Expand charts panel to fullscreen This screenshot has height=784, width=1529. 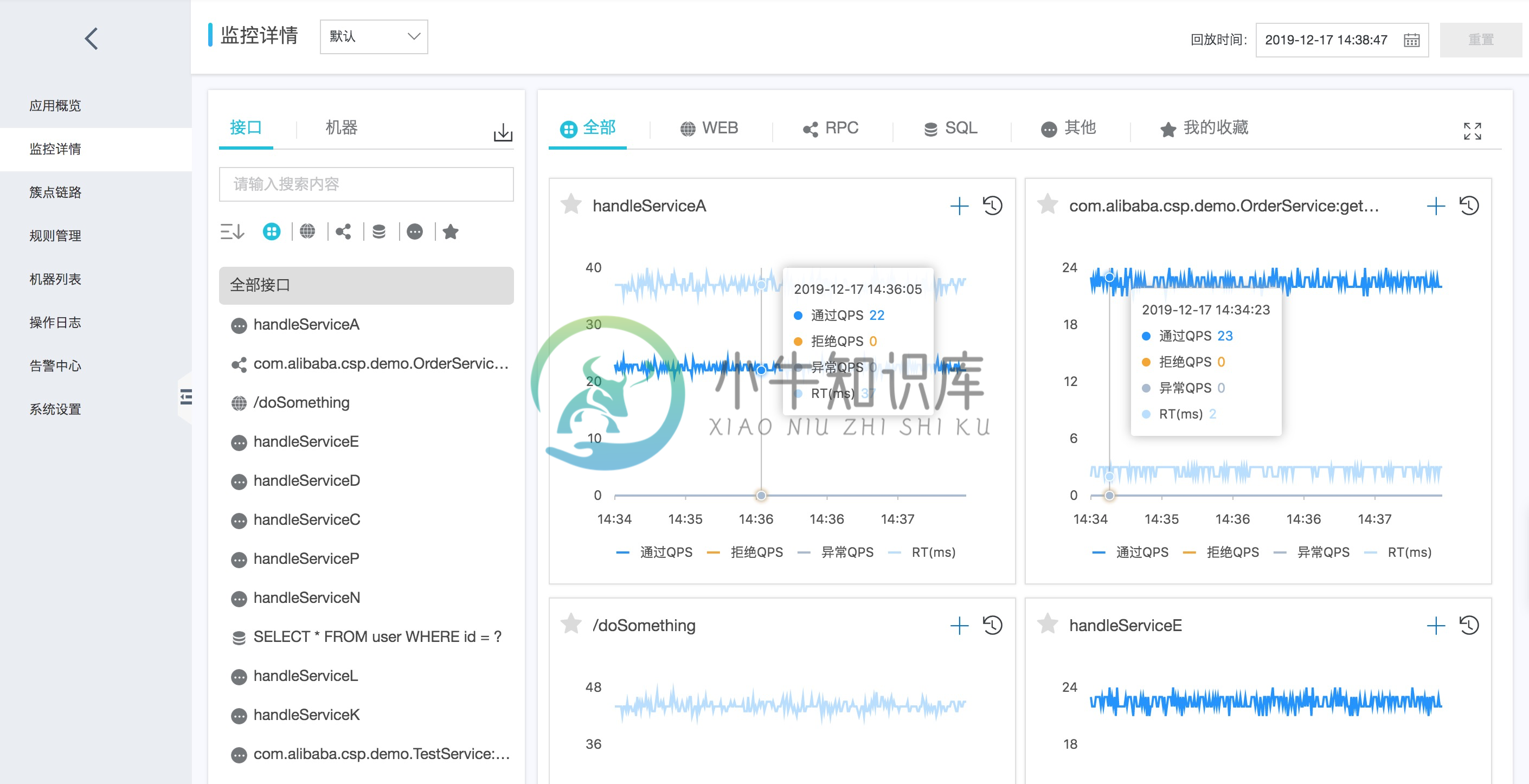pos(1472,131)
